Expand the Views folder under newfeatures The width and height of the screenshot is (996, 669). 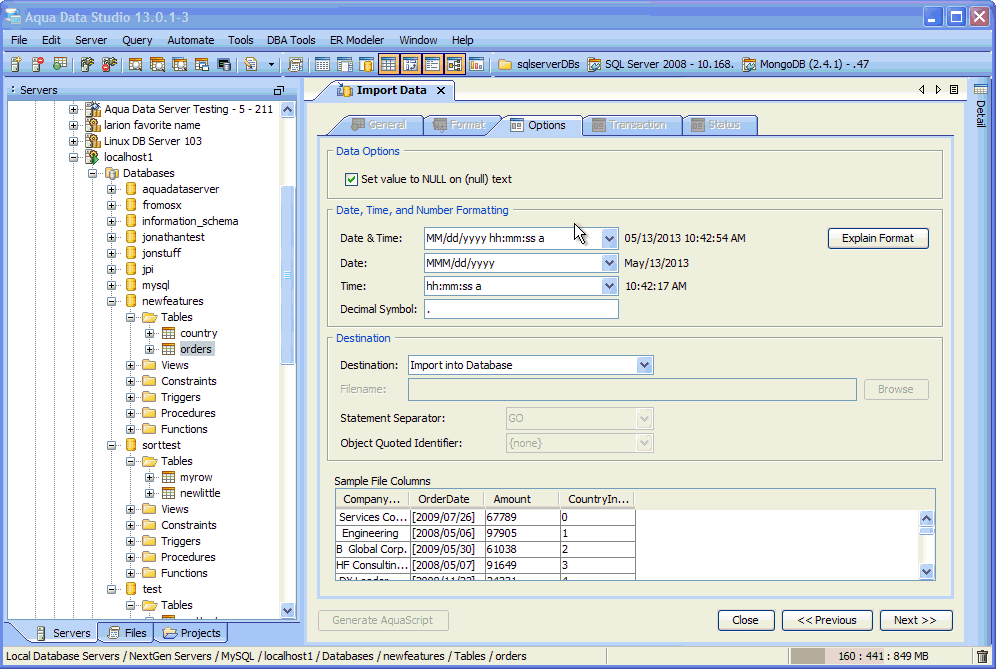[x=131, y=365]
